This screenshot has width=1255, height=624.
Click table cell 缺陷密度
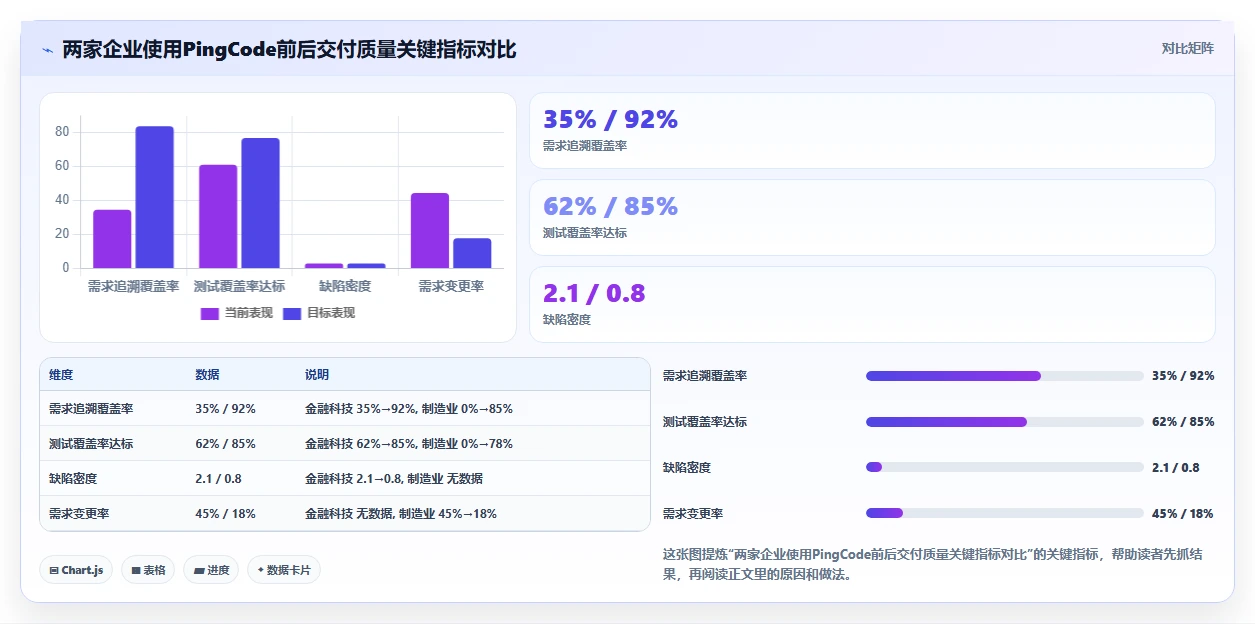[x=73, y=479]
